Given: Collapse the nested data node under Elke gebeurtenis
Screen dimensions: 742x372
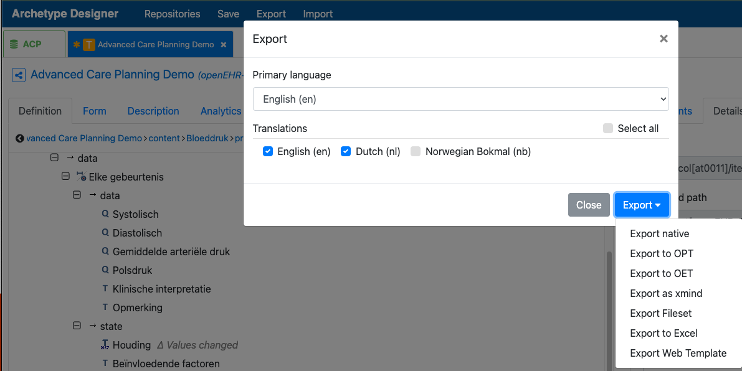Looking at the screenshot, I should (77, 195).
